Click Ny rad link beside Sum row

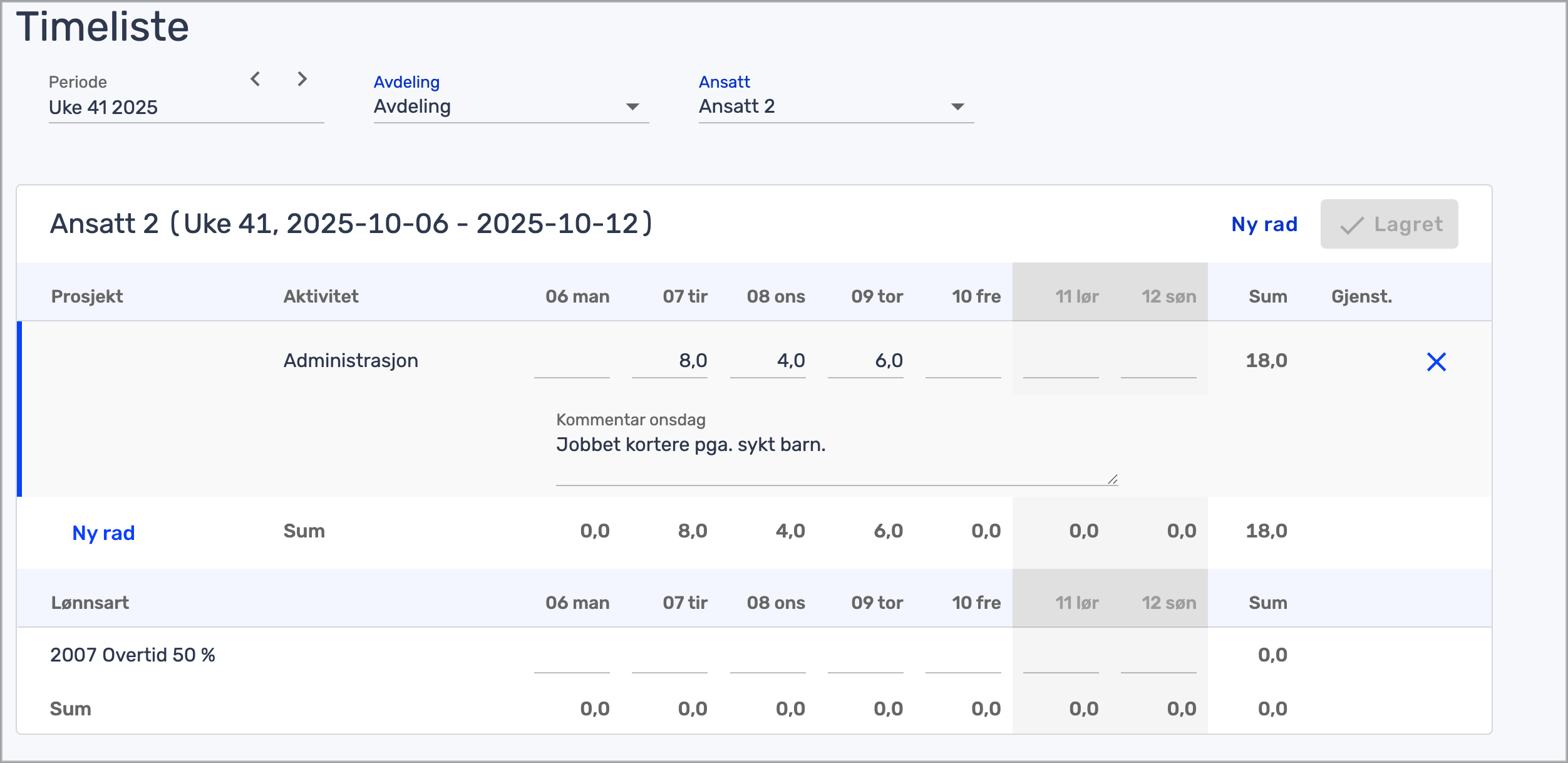[x=103, y=533]
